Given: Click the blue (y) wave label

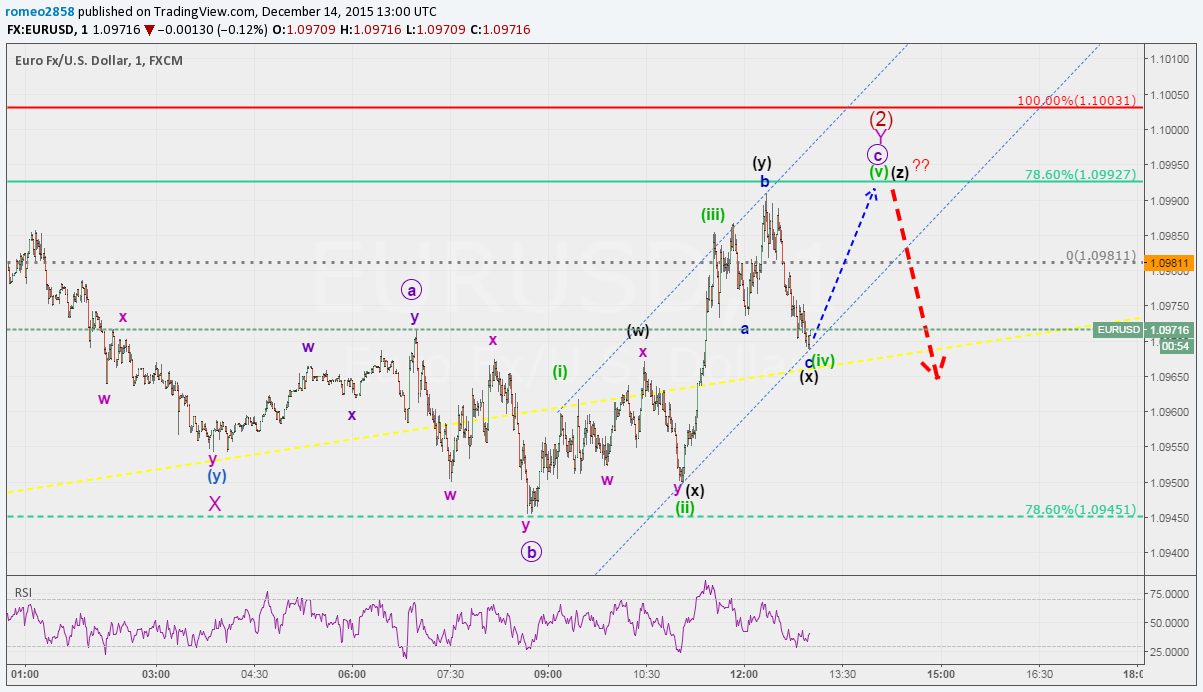Looking at the screenshot, I should click(x=217, y=476).
